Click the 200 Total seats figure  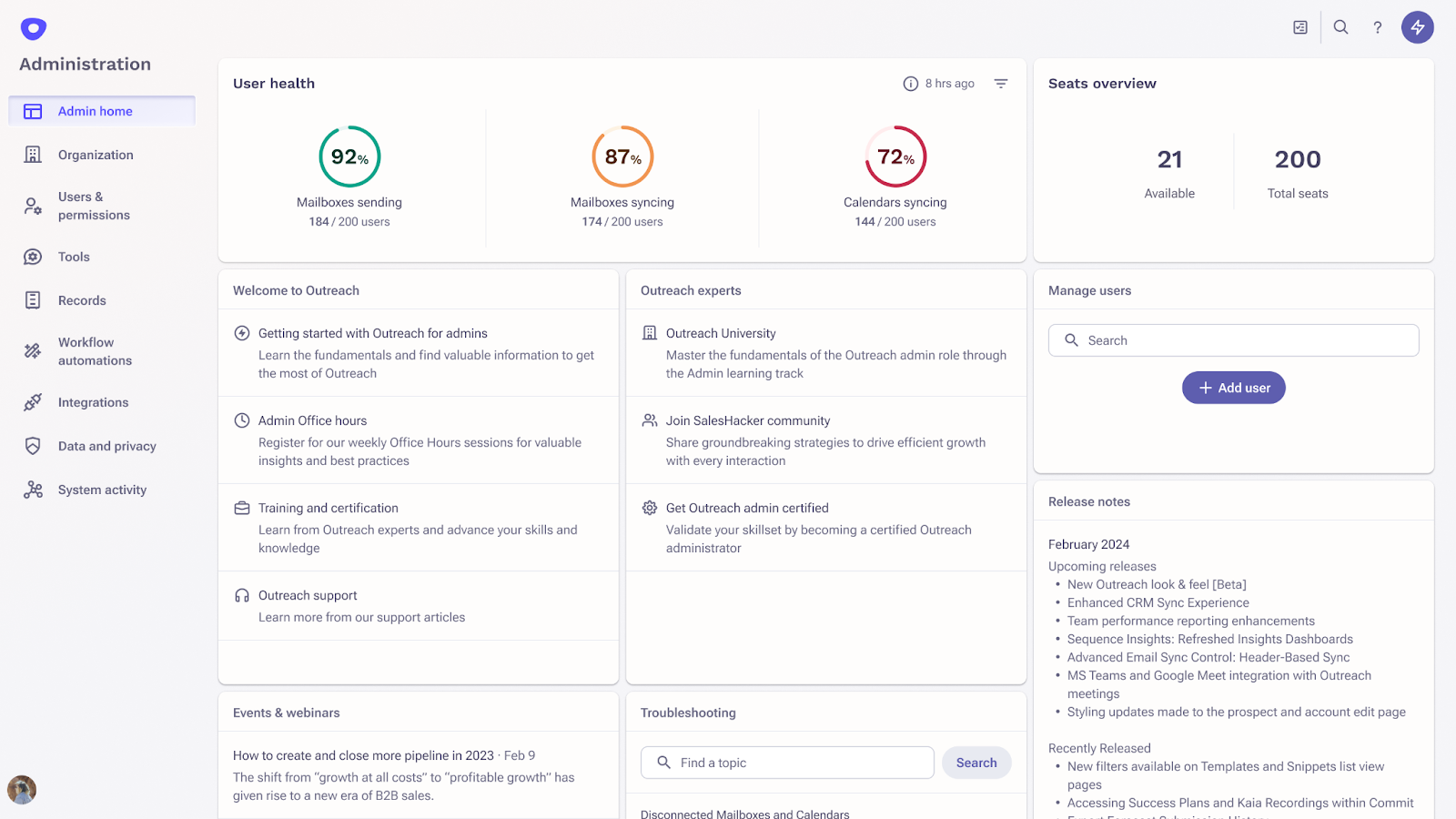pos(1298,160)
